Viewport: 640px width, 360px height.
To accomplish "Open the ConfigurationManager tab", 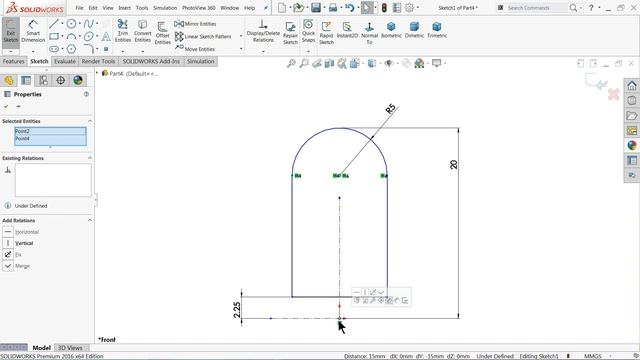I will (x=43, y=80).
